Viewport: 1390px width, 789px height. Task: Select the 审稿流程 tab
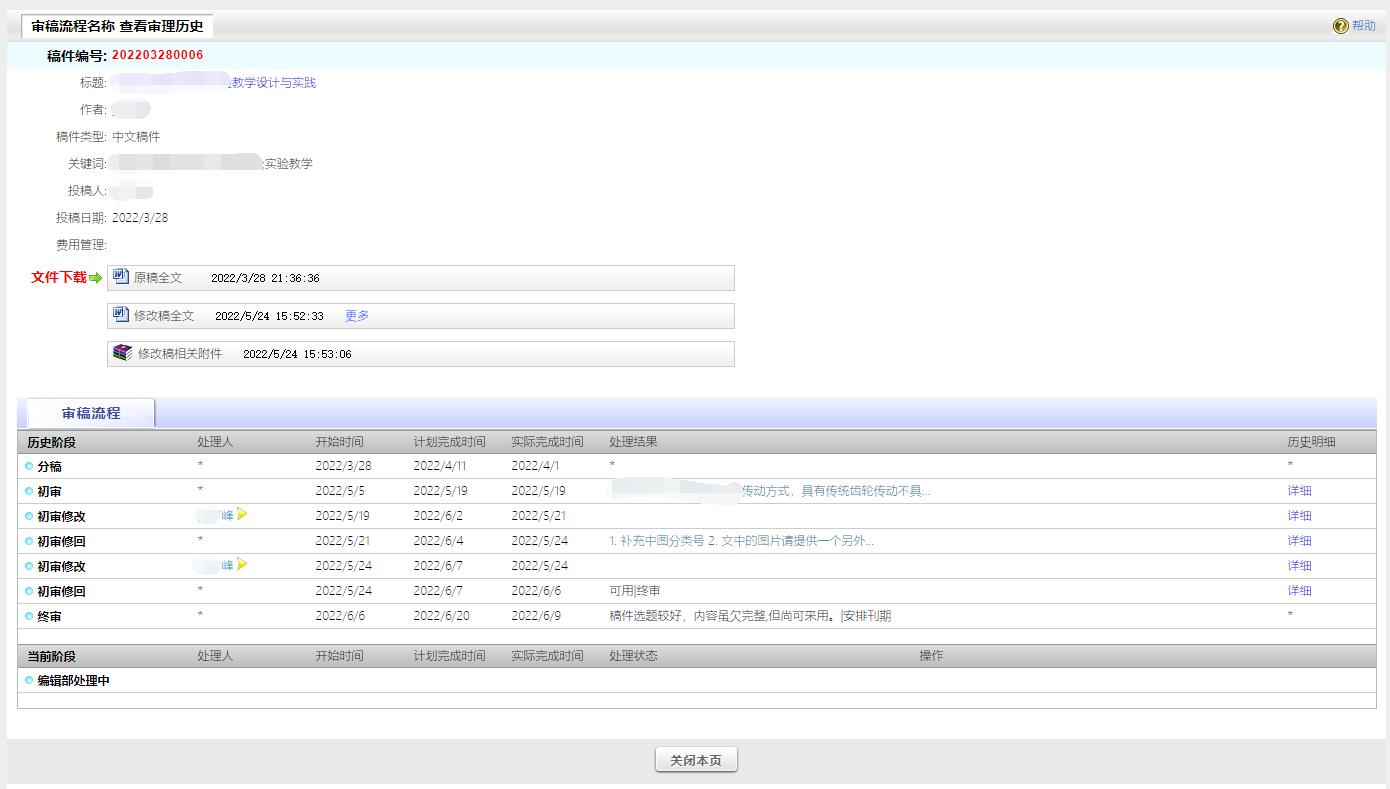91,413
